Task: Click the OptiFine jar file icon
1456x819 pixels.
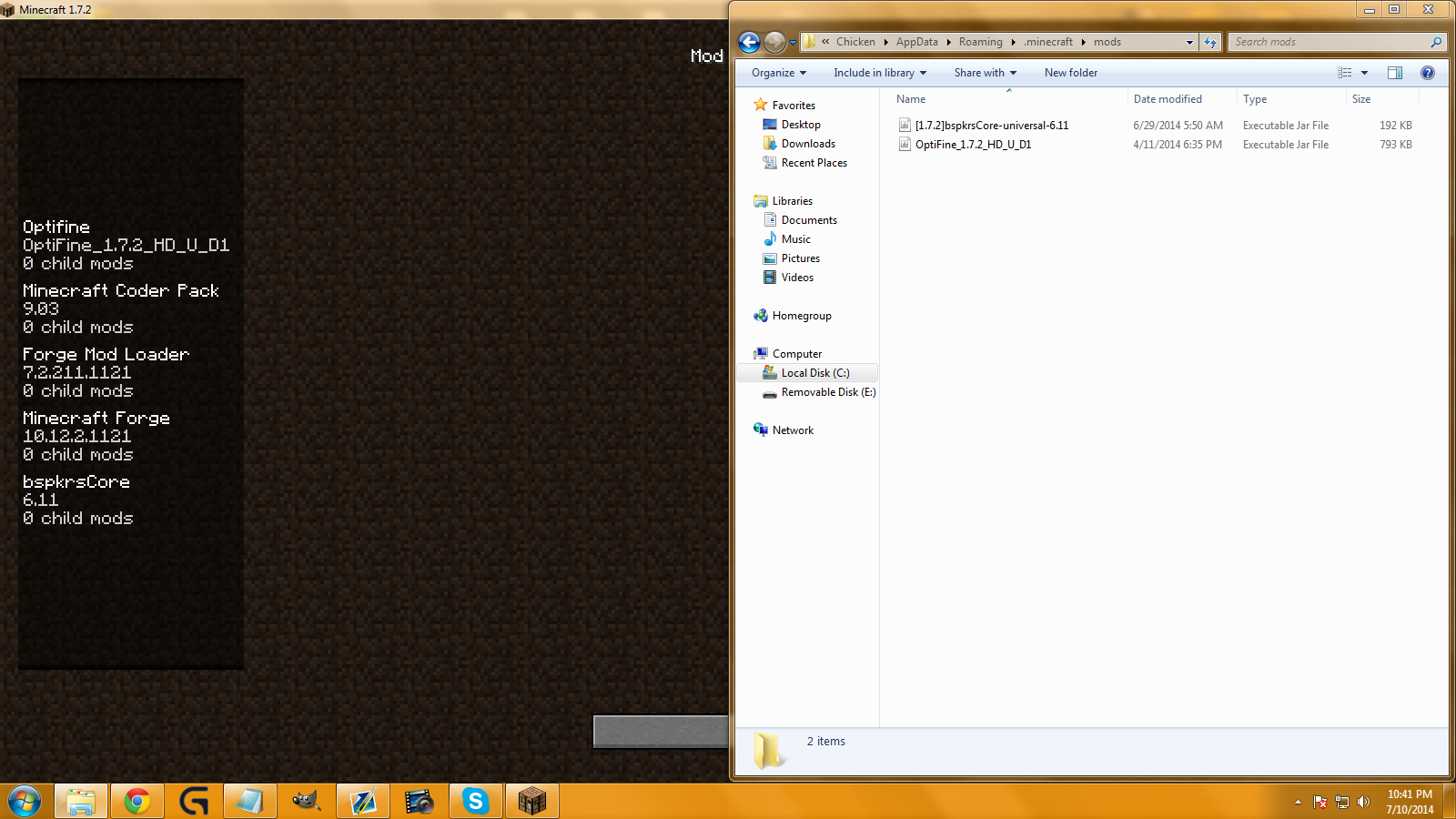Action: pos(905,145)
